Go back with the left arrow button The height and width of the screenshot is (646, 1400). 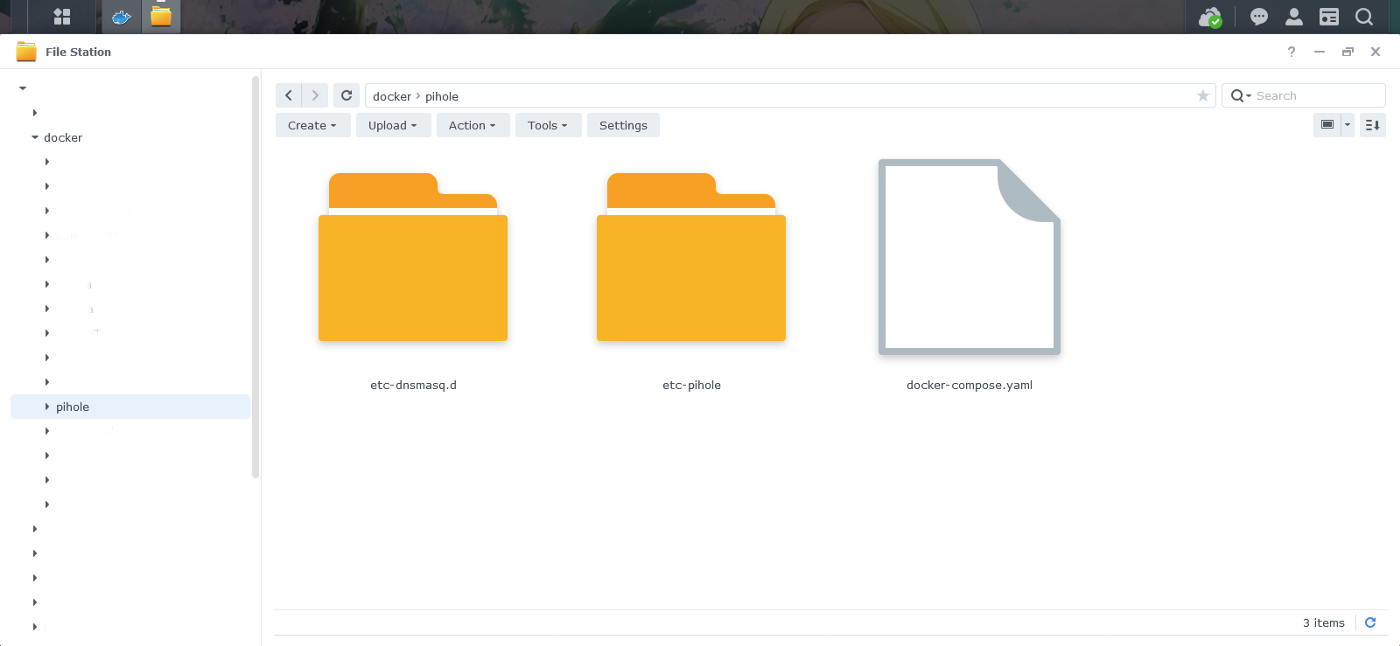tap(288, 96)
